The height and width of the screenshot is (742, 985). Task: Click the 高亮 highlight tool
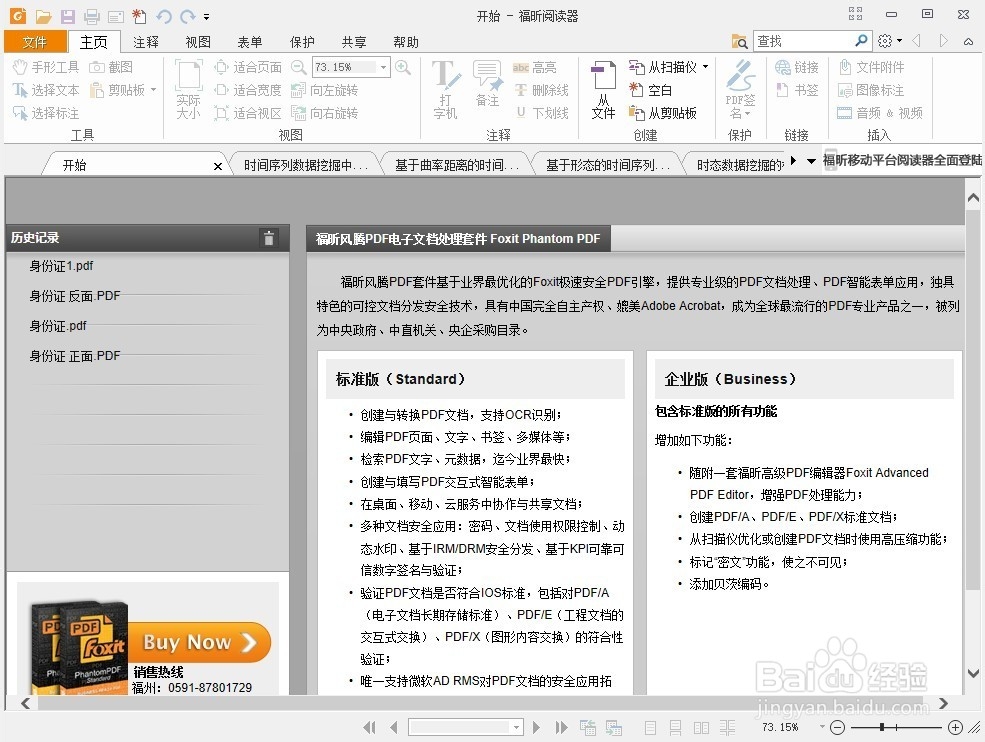(x=535, y=67)
